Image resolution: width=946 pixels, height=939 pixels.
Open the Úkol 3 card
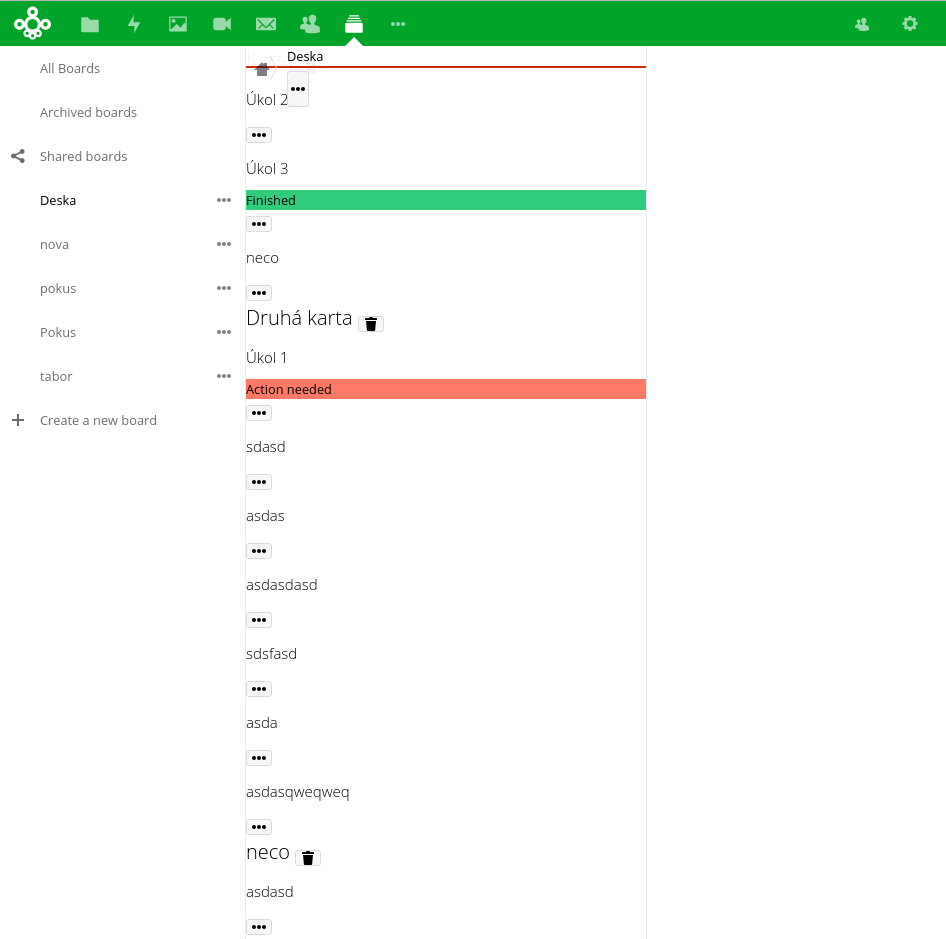267,168
